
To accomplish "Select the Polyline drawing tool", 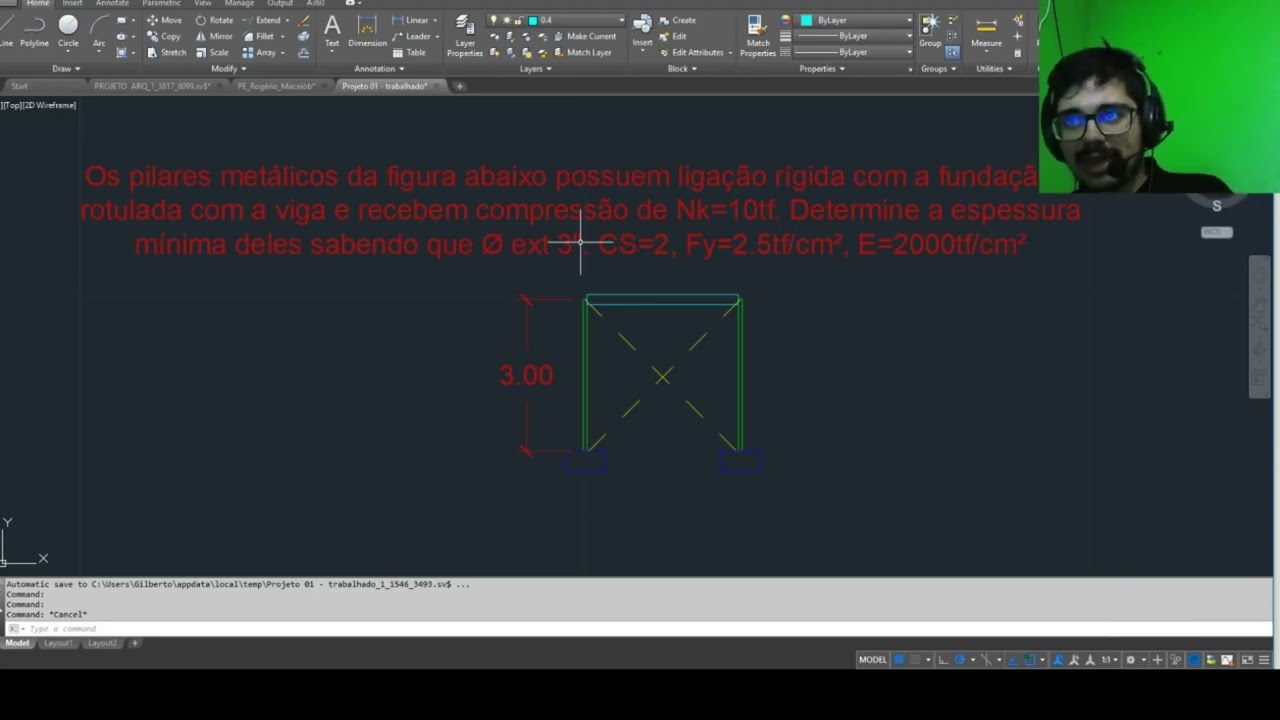I will [34, 30].
